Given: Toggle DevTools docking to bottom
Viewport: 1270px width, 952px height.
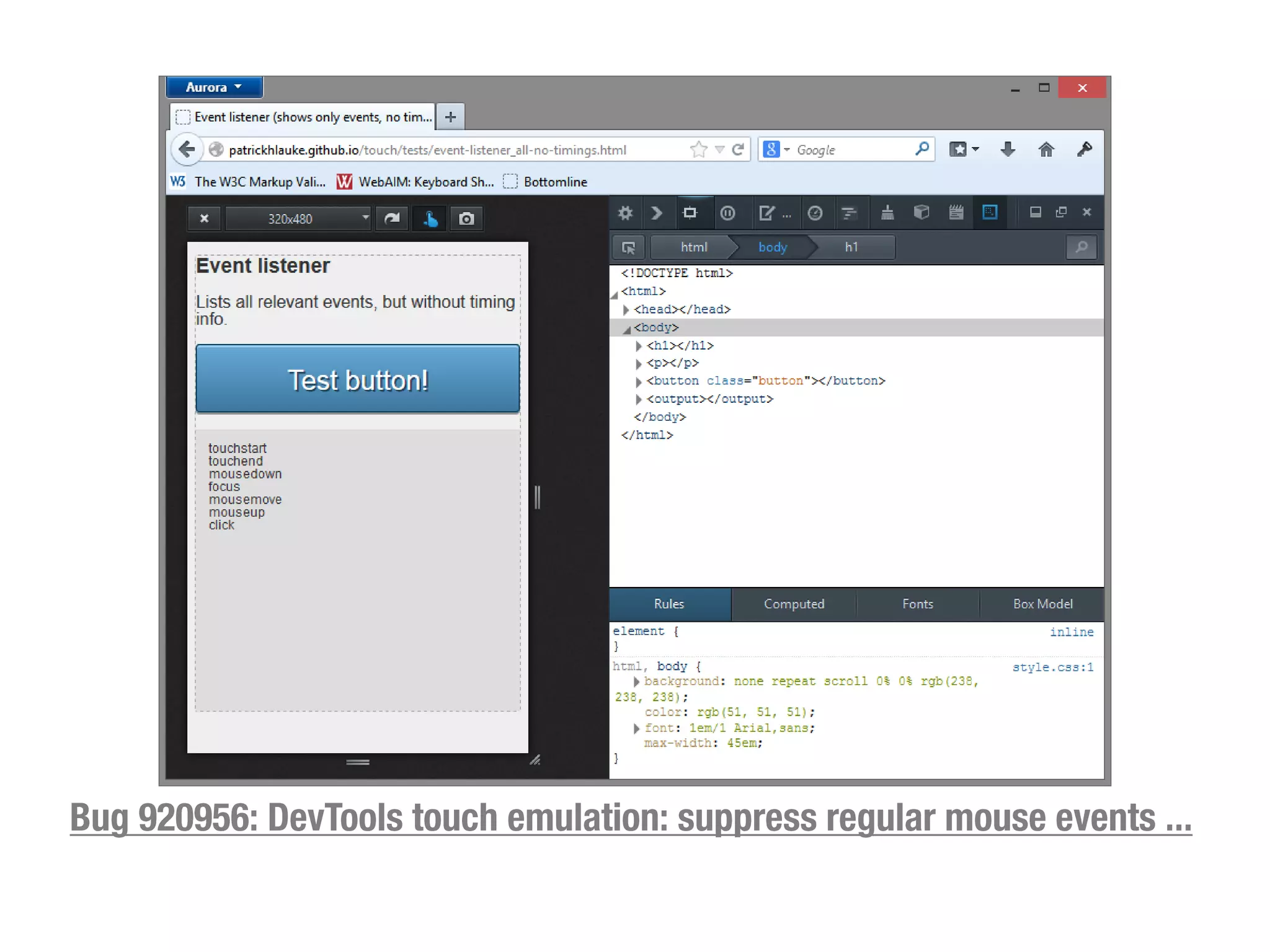Looking at the screenshot, I should [1035, 213].
